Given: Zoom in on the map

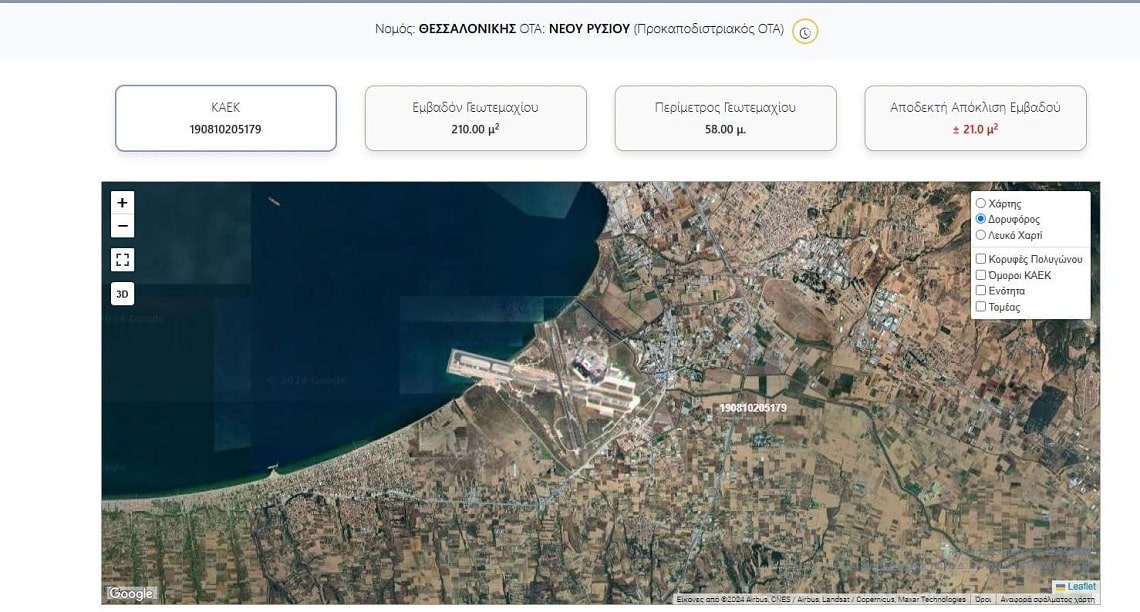Looking at the screenshot, I should 122,202.
